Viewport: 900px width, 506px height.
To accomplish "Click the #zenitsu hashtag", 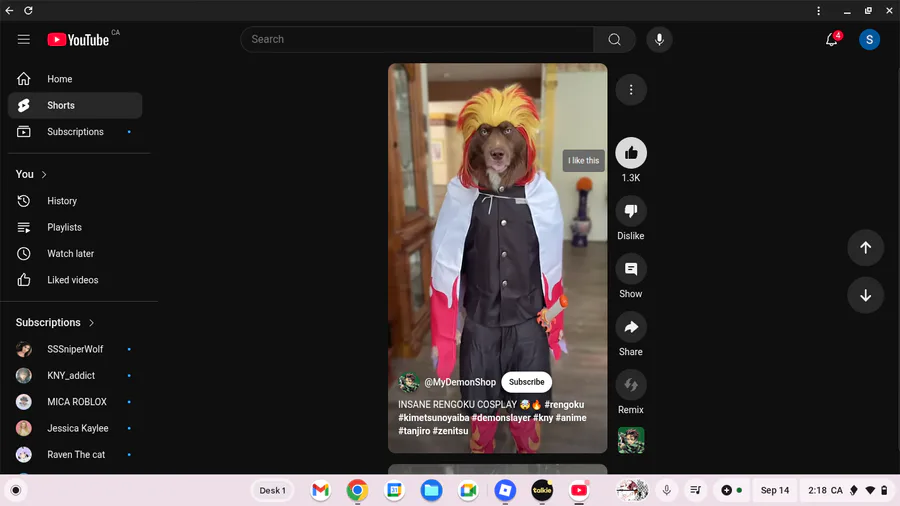I will click(450, 431).
